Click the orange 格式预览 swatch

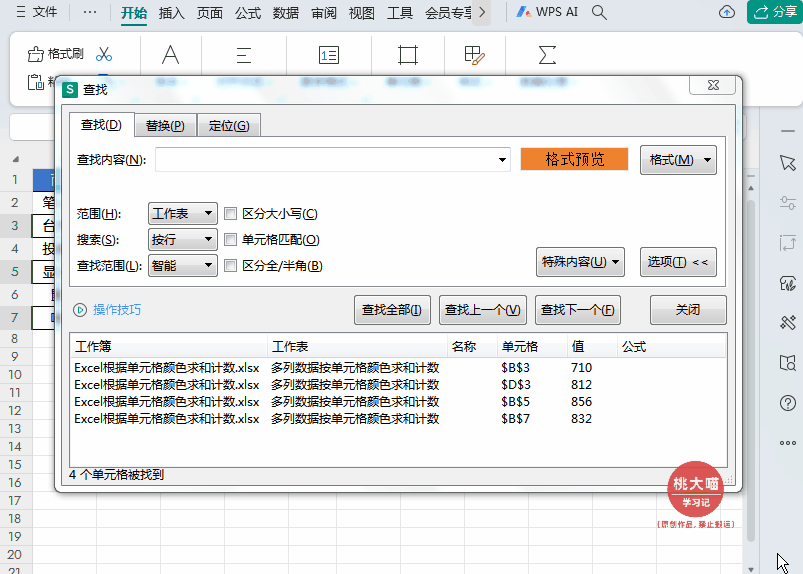click(574, 159)
